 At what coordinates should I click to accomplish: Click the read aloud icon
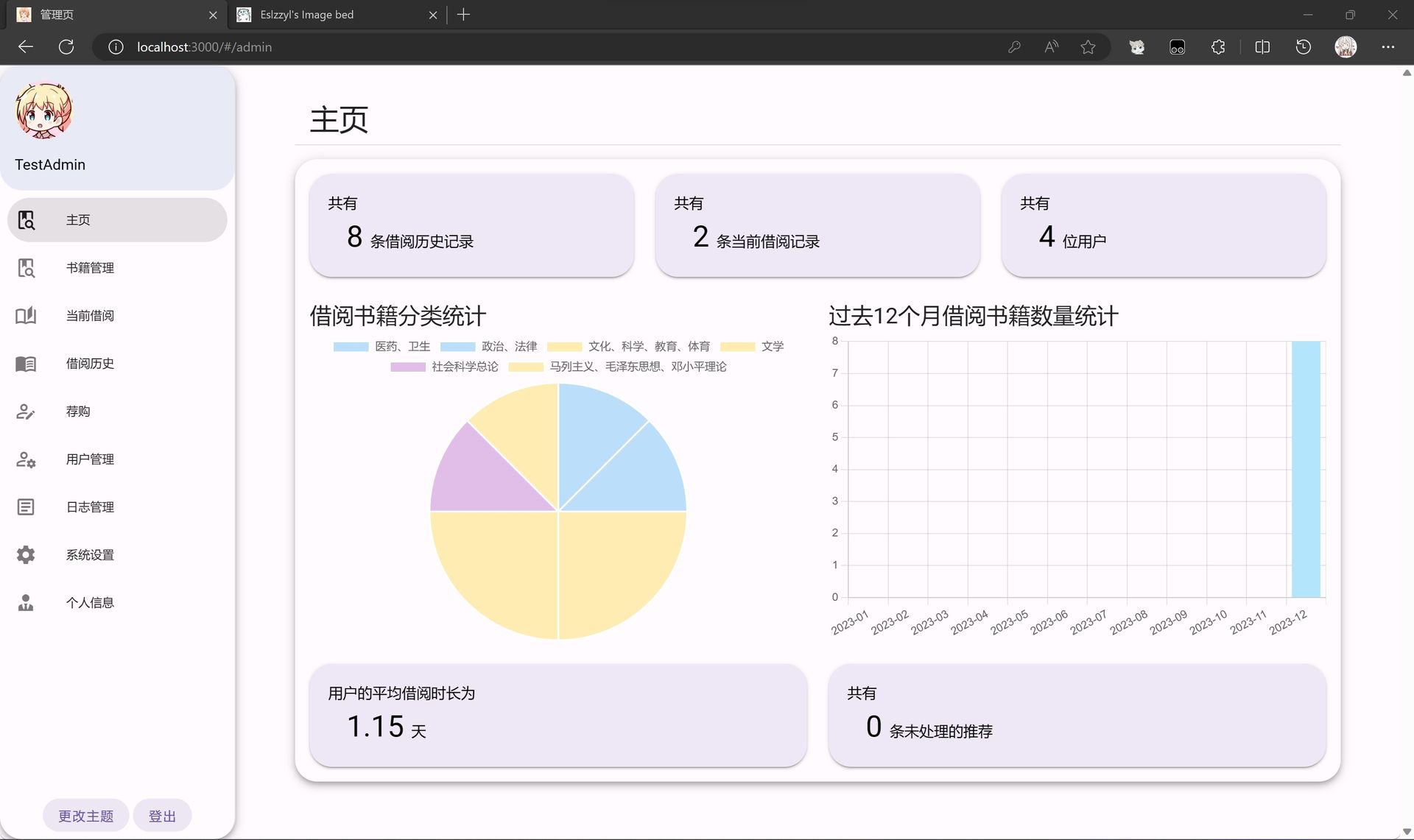1051,47
